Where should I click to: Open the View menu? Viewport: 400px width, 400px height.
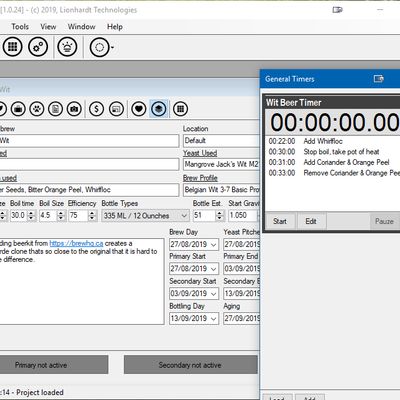48,27
